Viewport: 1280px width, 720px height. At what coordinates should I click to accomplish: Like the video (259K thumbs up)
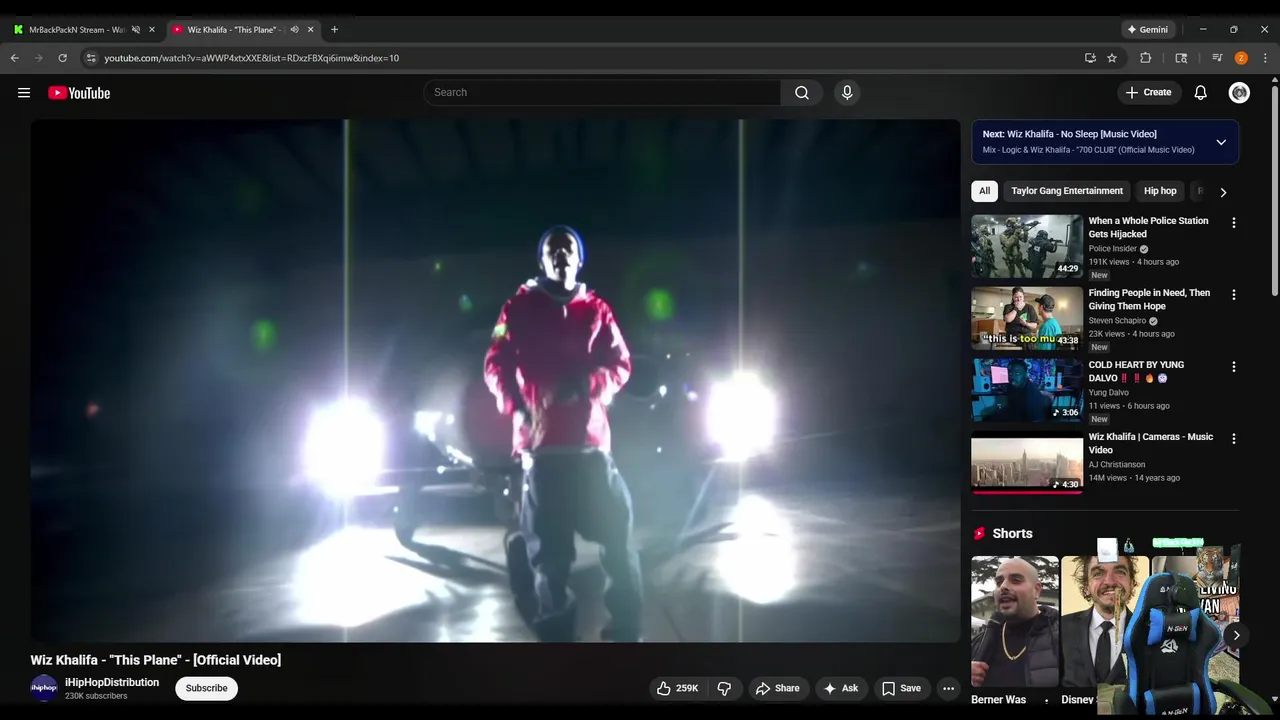(x=678, y=688)
